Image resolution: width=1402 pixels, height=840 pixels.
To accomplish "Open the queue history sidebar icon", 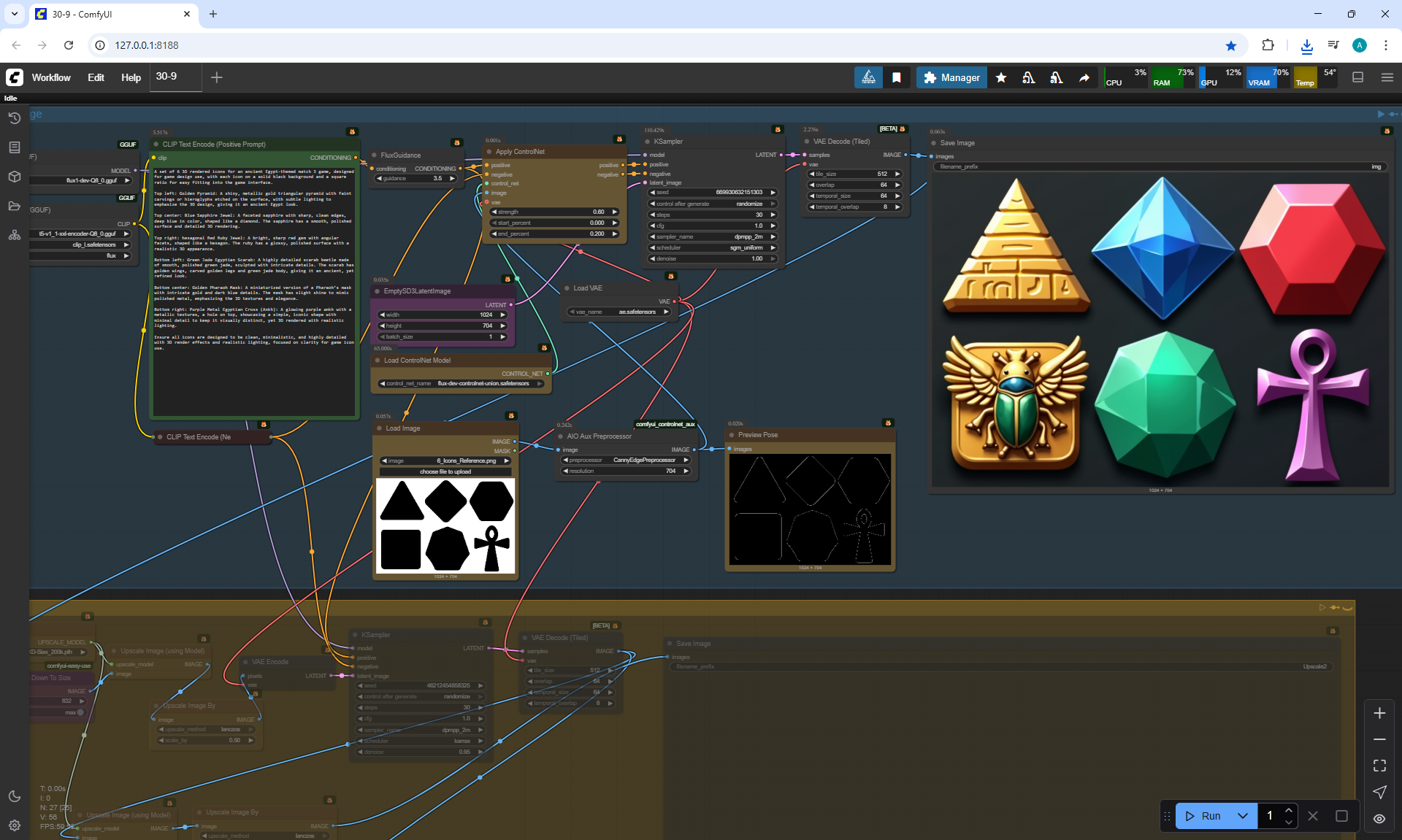I will [14, 118].
